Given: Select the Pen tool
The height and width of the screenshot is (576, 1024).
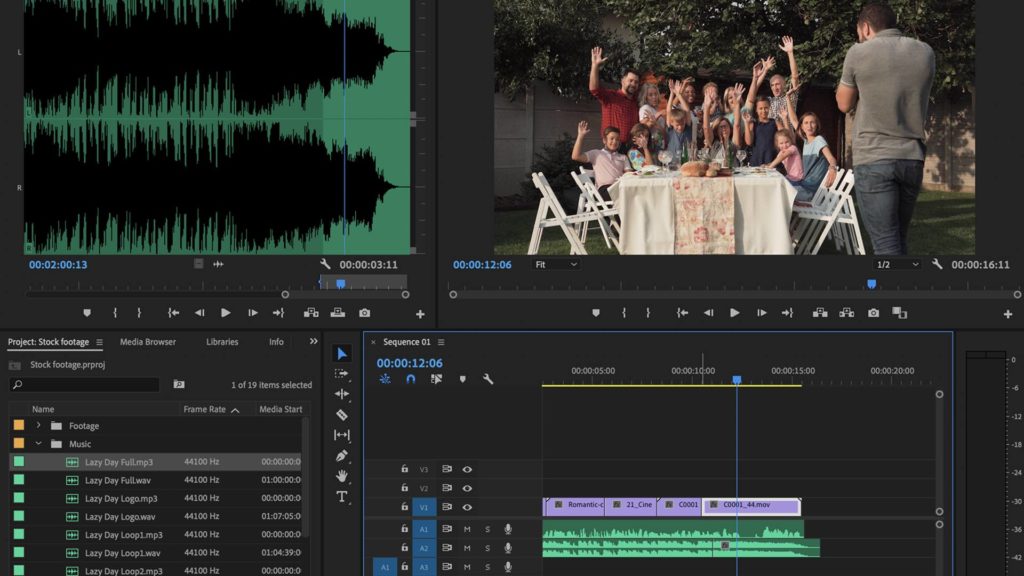Looking at the screenshot, I should click(342, 456).
